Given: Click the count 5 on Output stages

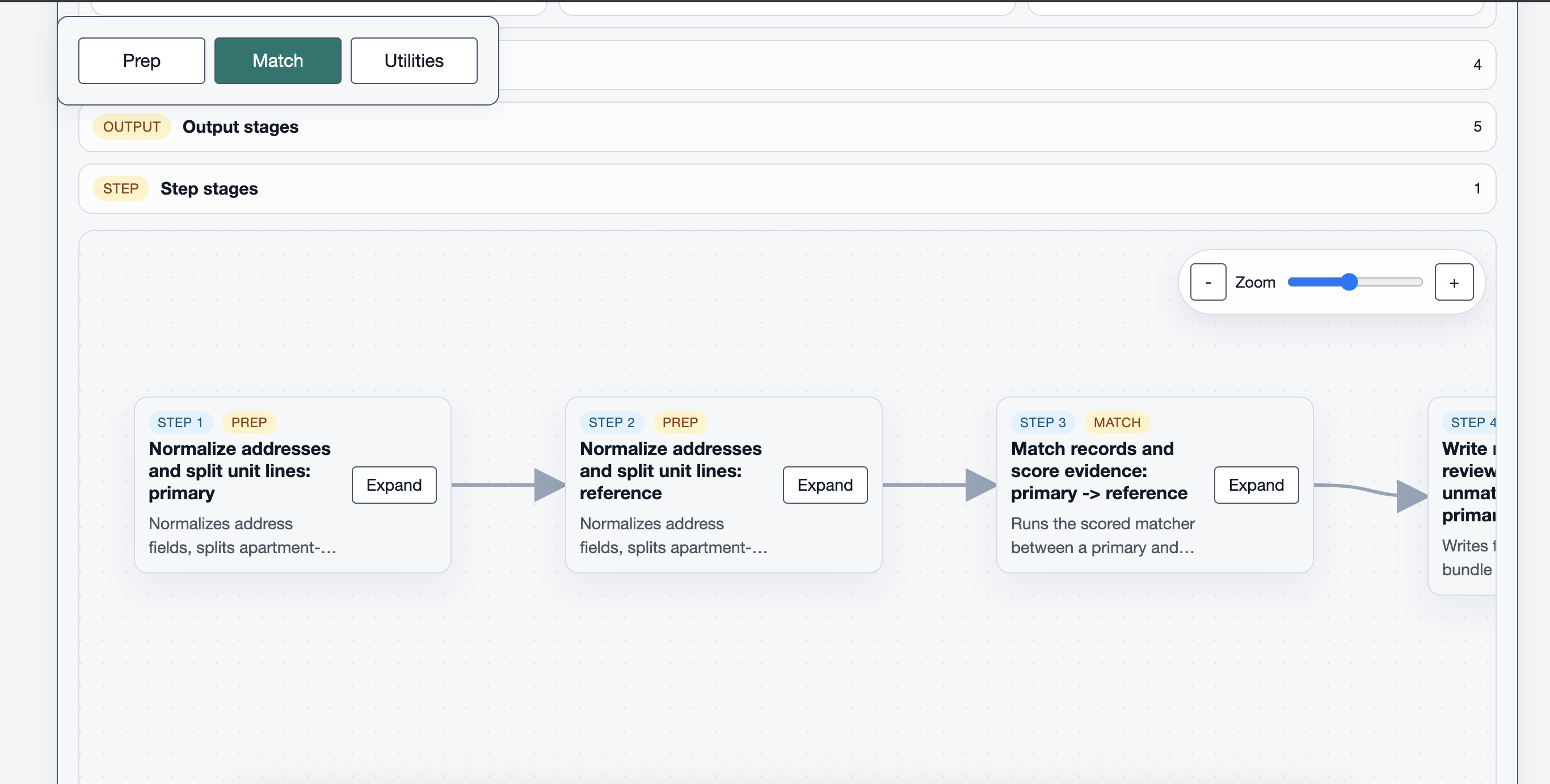Looking at the screenshot, I should tap(1477, 127).
